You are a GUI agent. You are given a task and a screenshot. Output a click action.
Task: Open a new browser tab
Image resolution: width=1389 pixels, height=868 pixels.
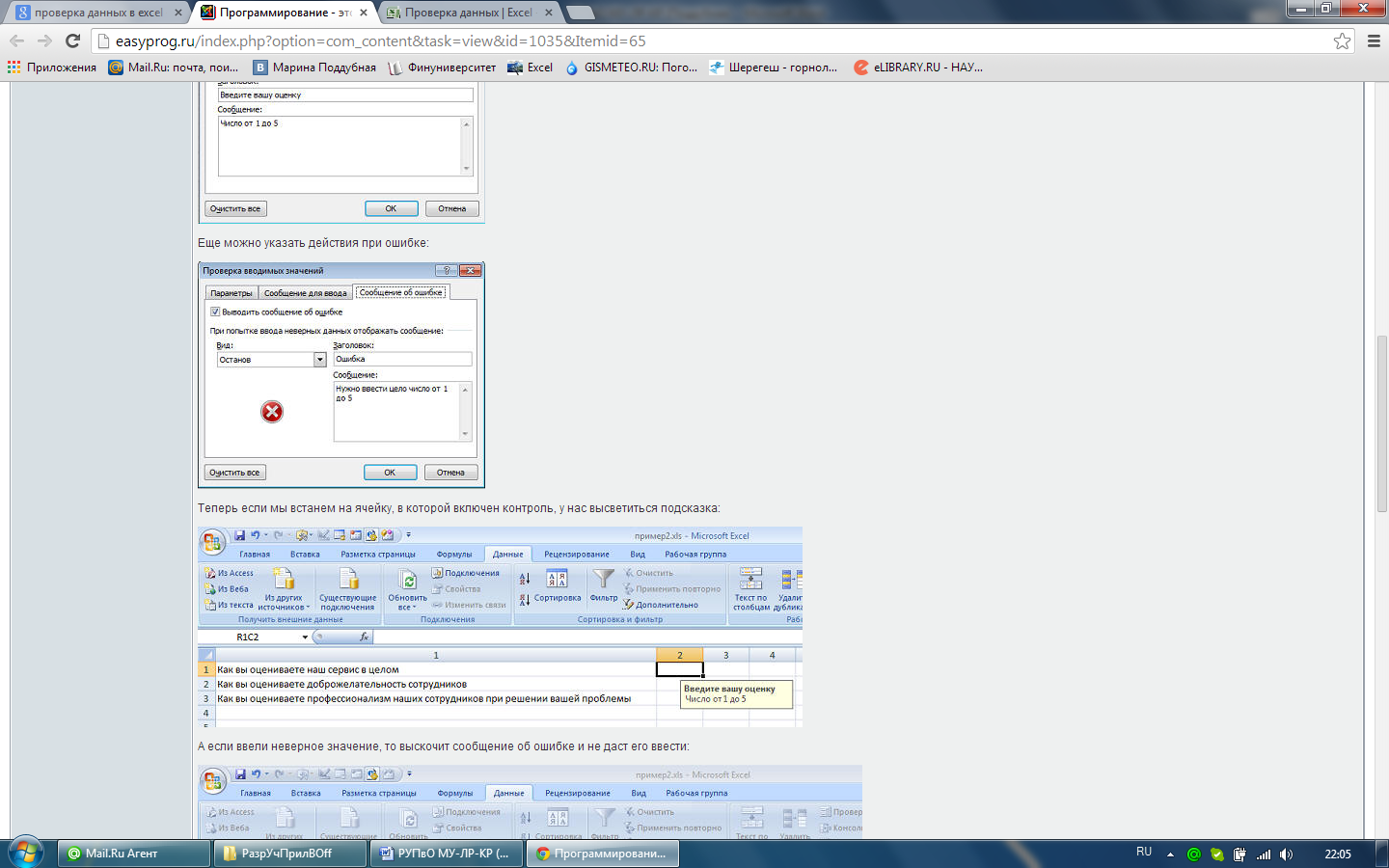click(581, 13)
